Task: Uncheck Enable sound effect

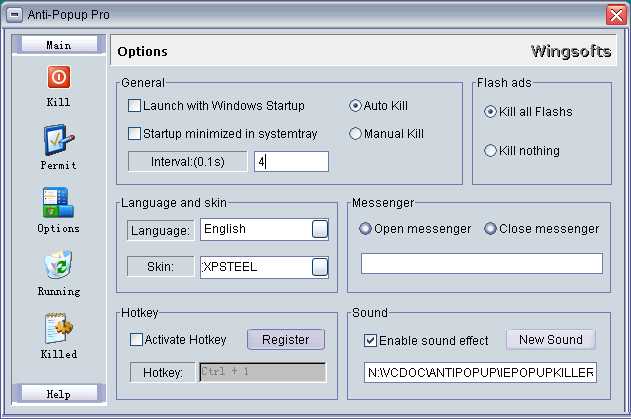Action: pyautogui.click(x=370, y=341)
